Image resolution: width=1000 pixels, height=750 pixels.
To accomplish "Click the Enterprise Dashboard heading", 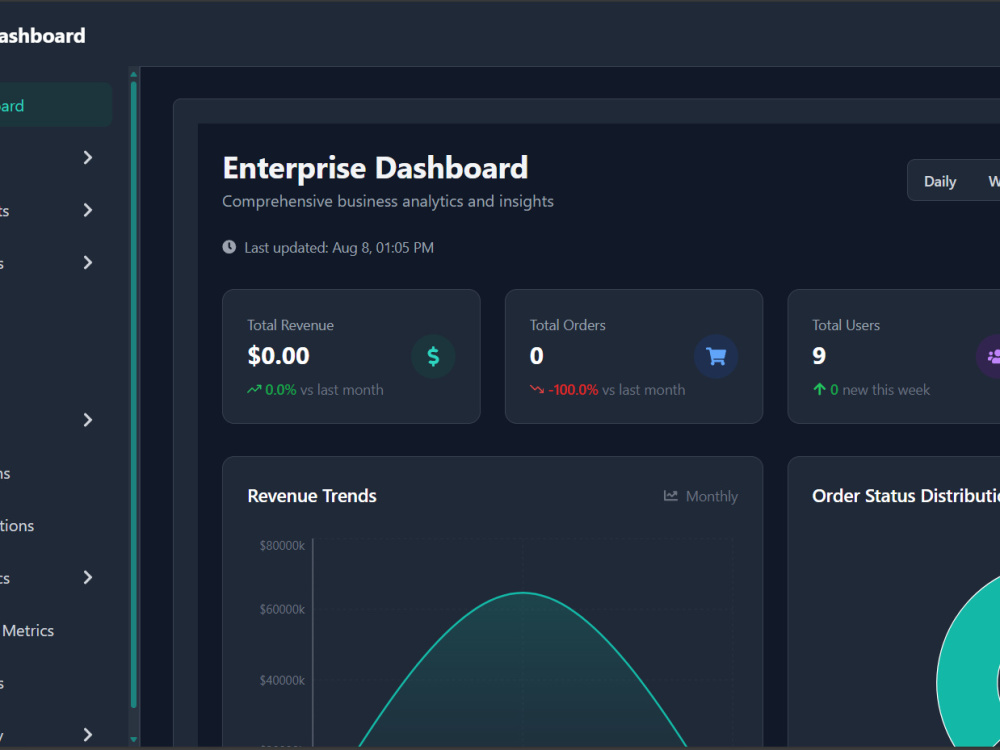I will tap(375, 168).
